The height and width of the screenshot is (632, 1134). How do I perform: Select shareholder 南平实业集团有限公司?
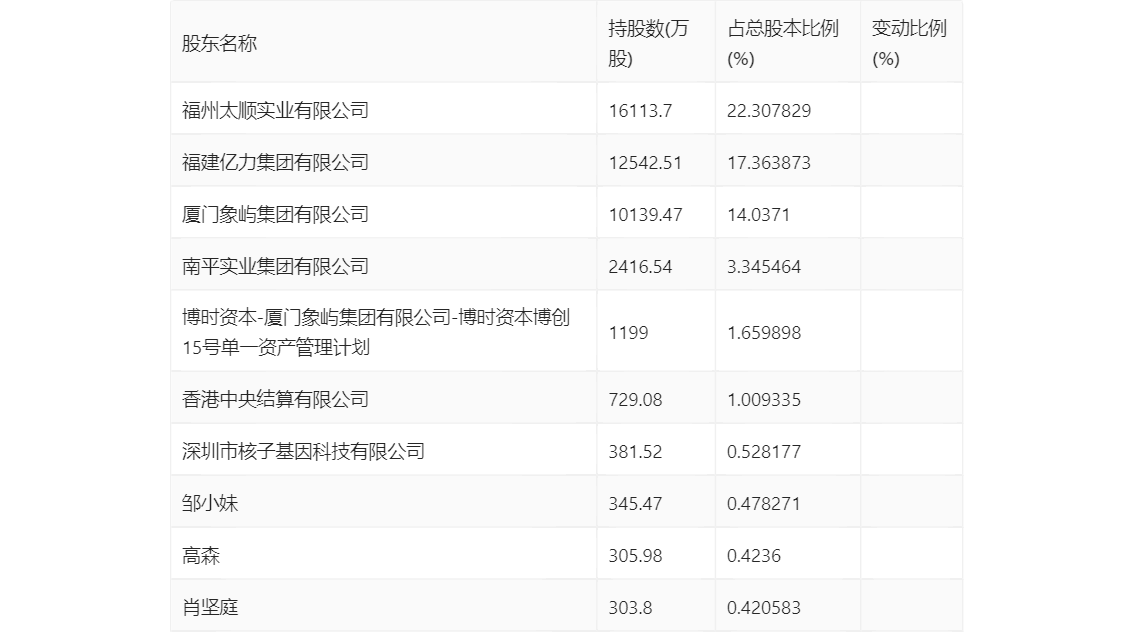275,266
